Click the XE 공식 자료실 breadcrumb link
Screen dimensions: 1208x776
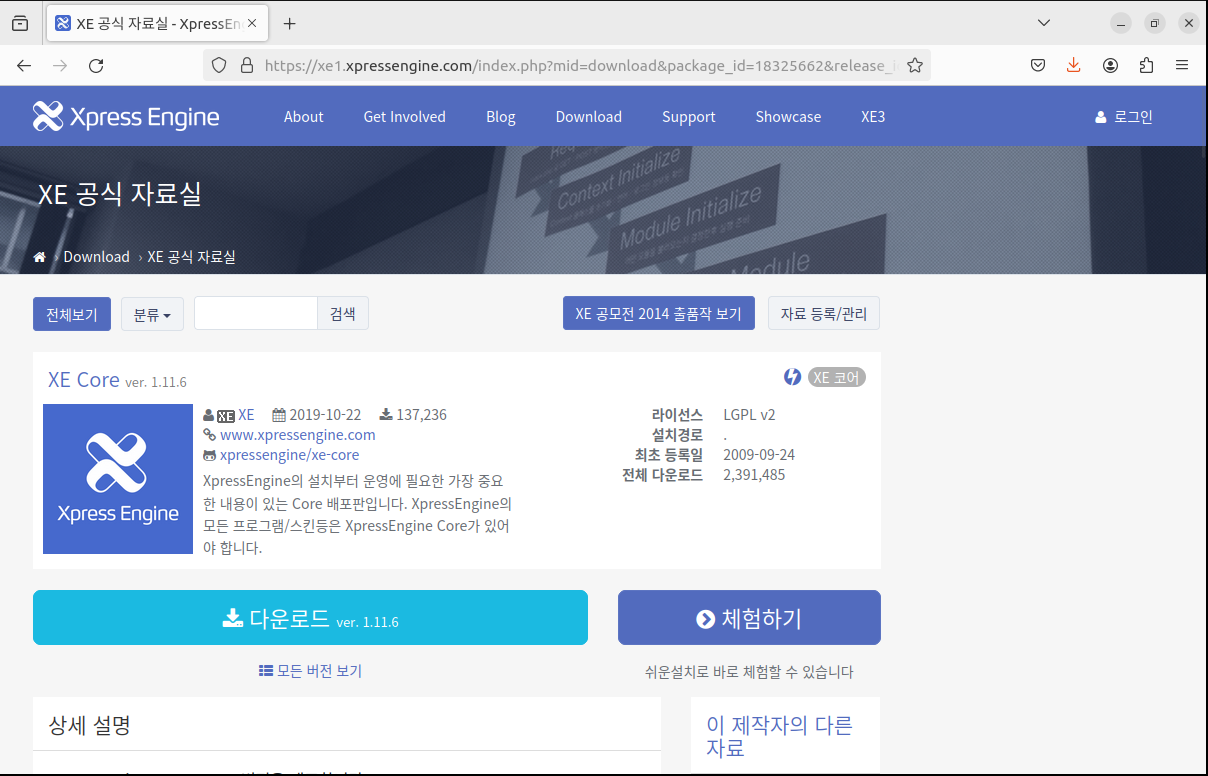click(192, 257)
